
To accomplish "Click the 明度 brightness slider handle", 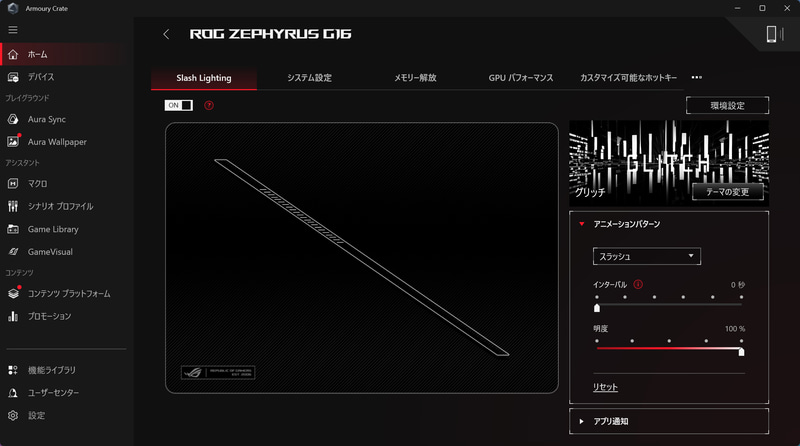I will 741,352.
